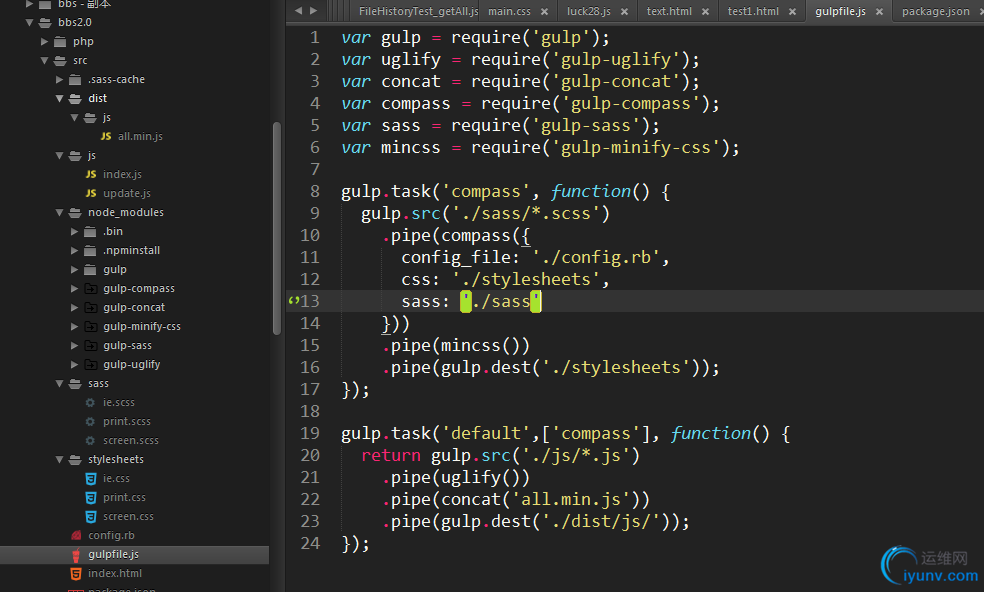984x592 pixels.
Task: Click the sidebar vertical scrollbar
Action: click(x=277, y=230)
